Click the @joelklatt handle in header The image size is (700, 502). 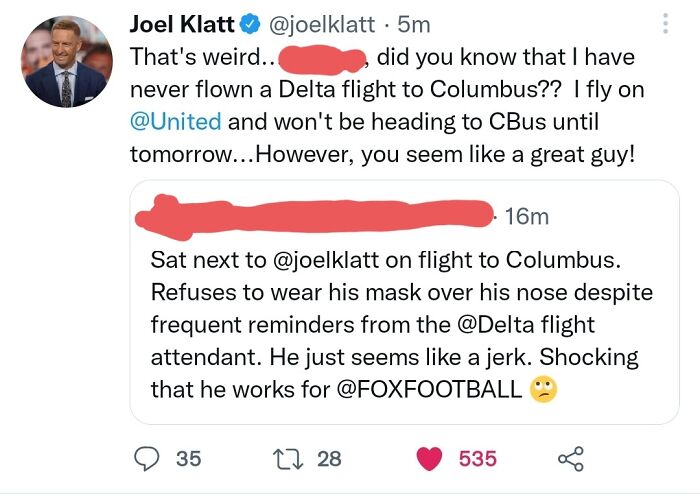coord(322,22)
